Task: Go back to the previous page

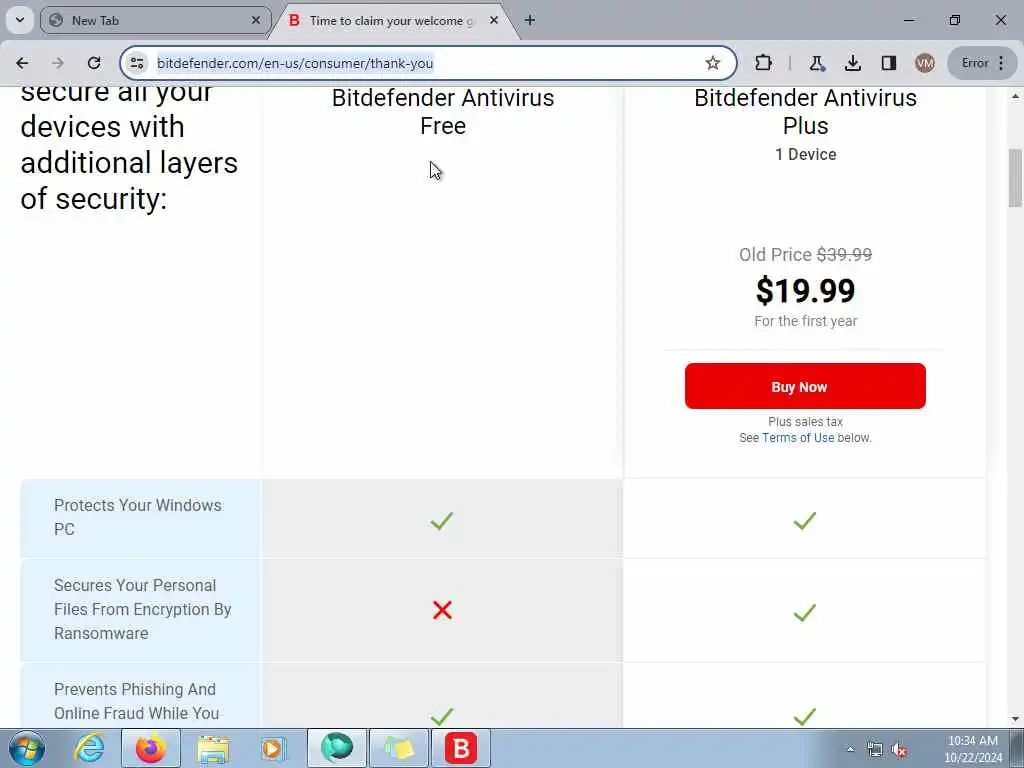Action: (22, 63)
